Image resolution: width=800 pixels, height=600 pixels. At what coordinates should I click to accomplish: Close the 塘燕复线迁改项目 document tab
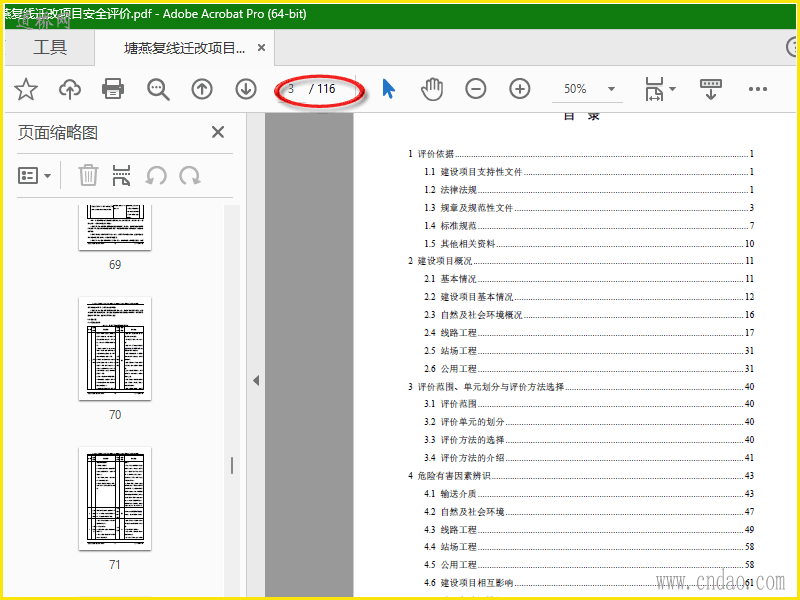(x=261, y=47)
